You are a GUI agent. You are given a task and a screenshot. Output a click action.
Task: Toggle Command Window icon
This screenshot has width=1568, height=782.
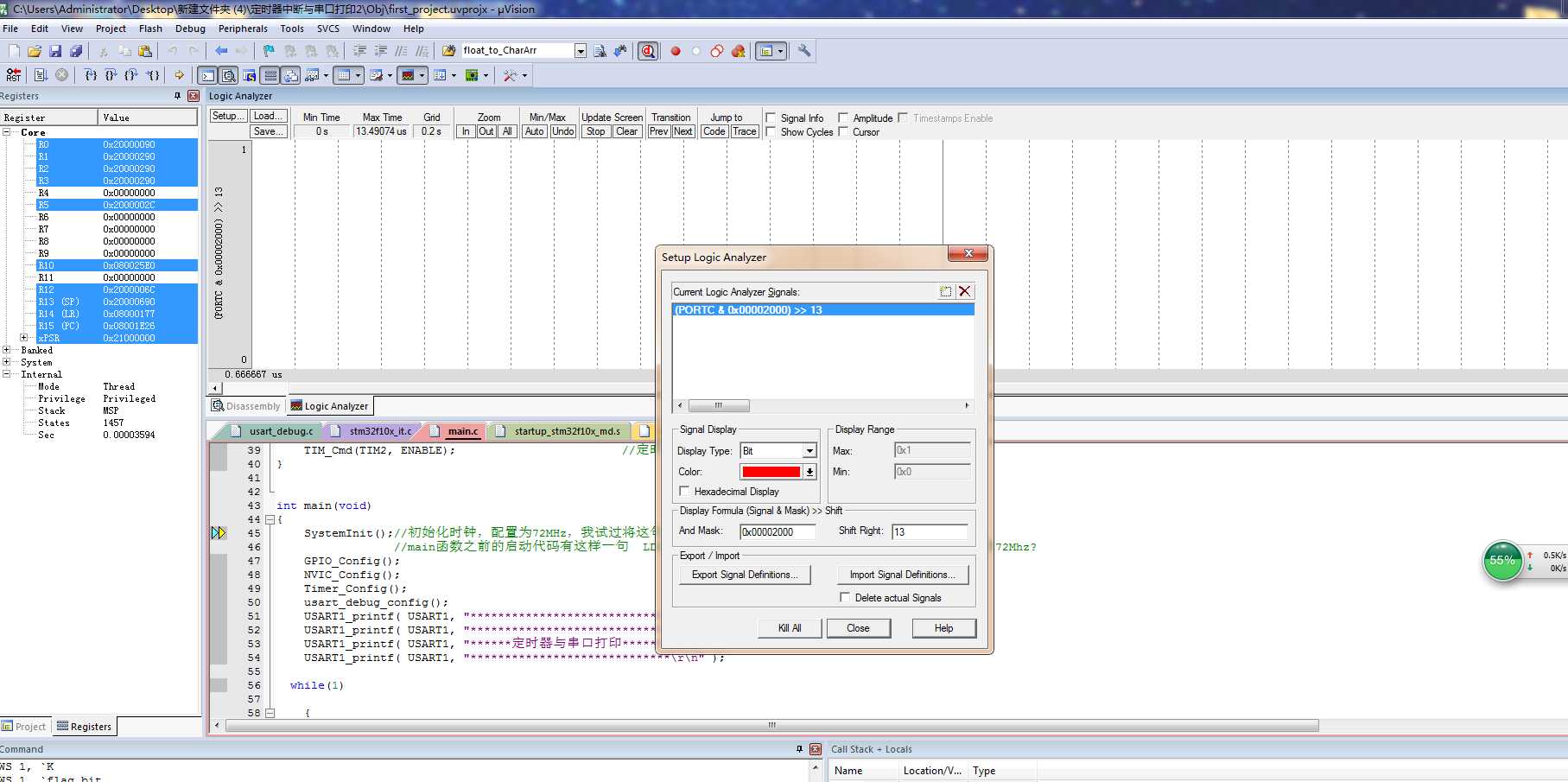[x=208, y=75]
